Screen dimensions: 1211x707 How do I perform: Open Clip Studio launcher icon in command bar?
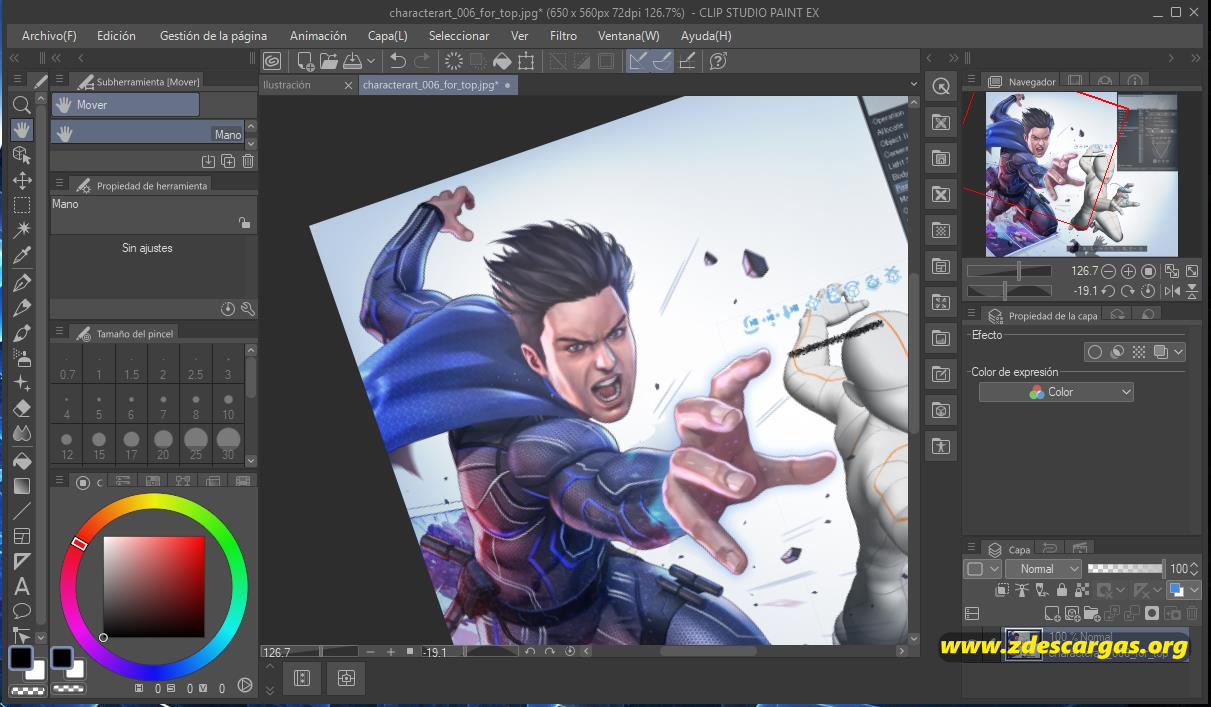coord(272,61)
